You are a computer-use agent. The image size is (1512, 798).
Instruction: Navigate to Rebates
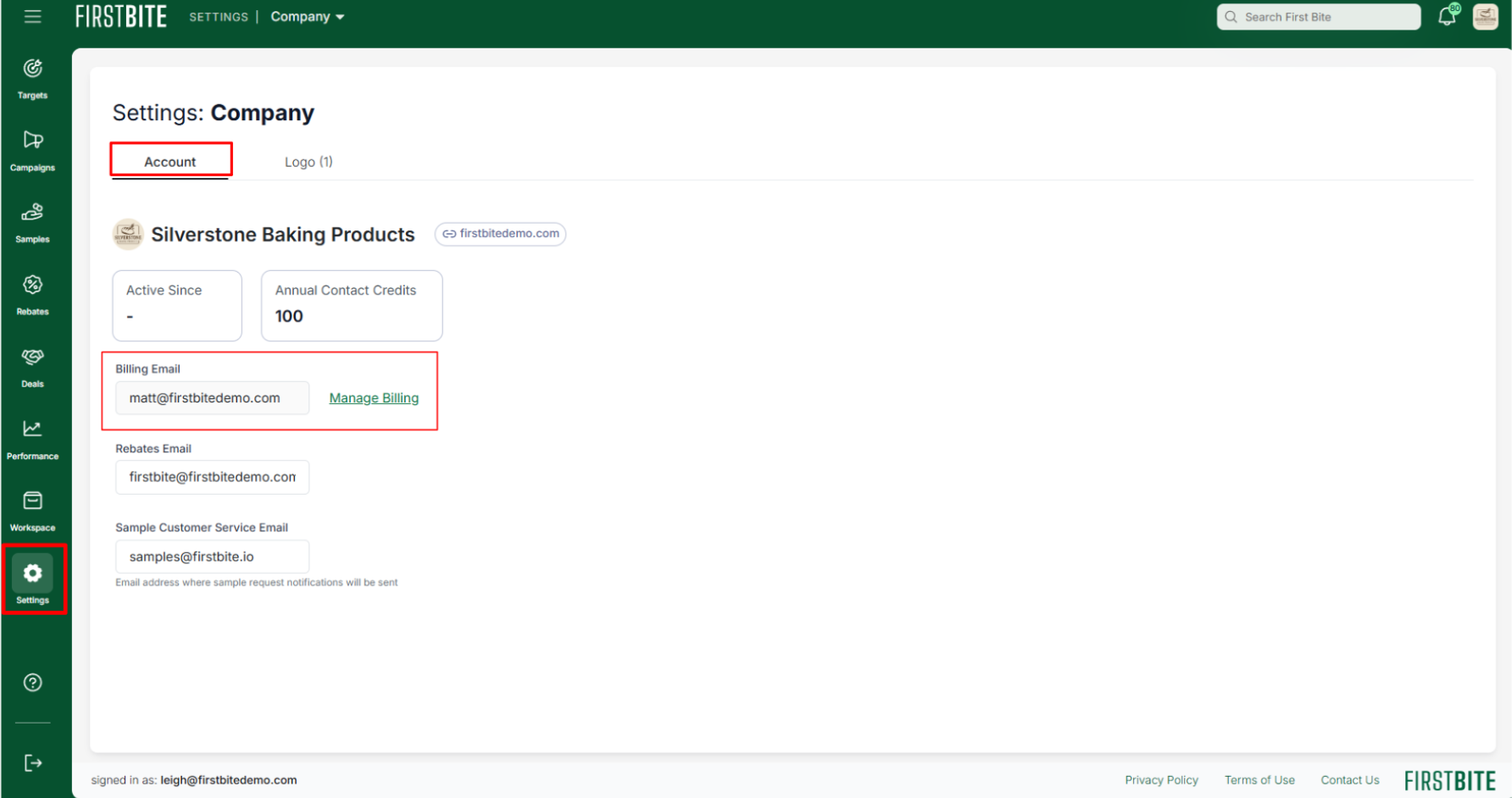(32, 295)
